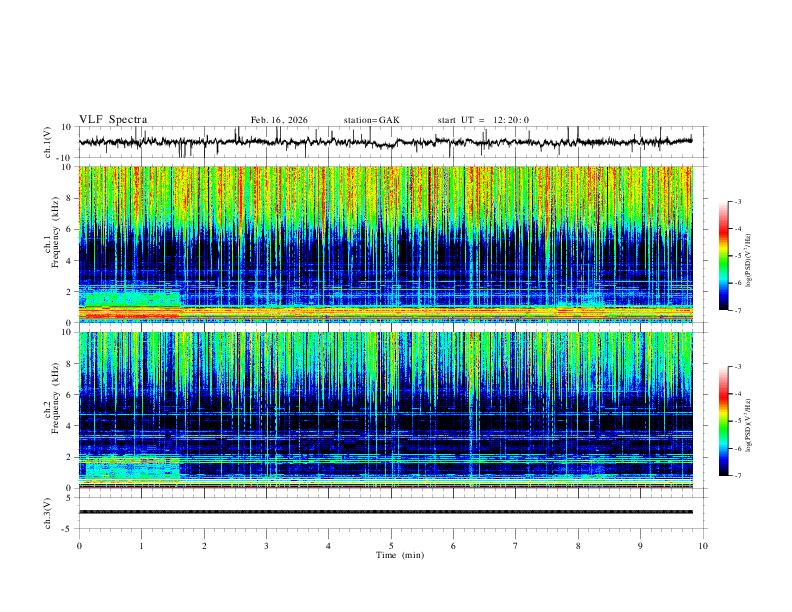This screenshot has width=792, height=612.
Task: Click the ch.2 "Frequency (kHz)" axis label
Action: 55,397
